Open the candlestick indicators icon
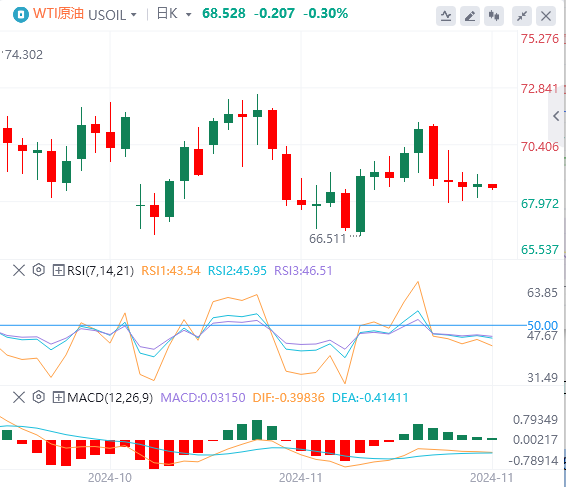 point(494,16)
